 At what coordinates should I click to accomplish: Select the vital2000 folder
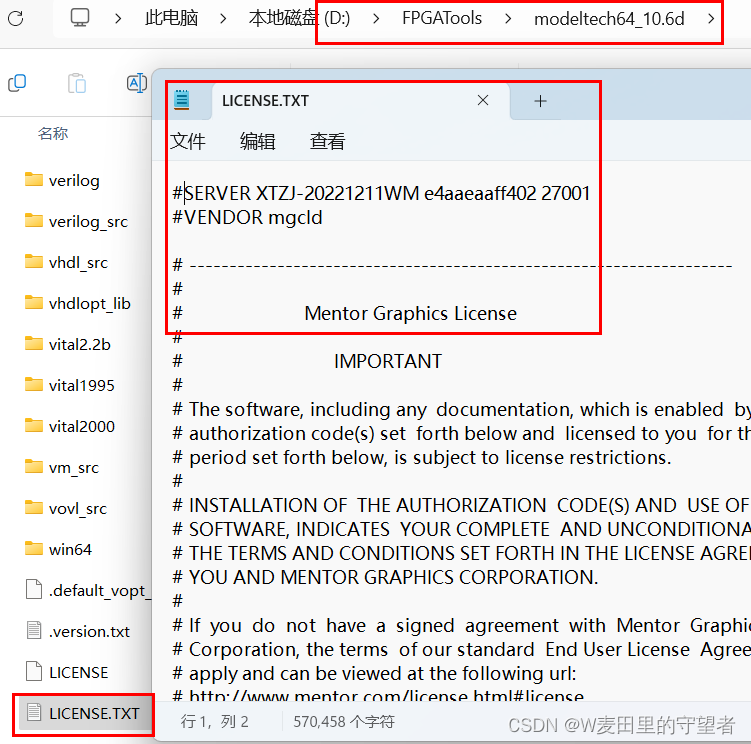[x=81, y=426]
